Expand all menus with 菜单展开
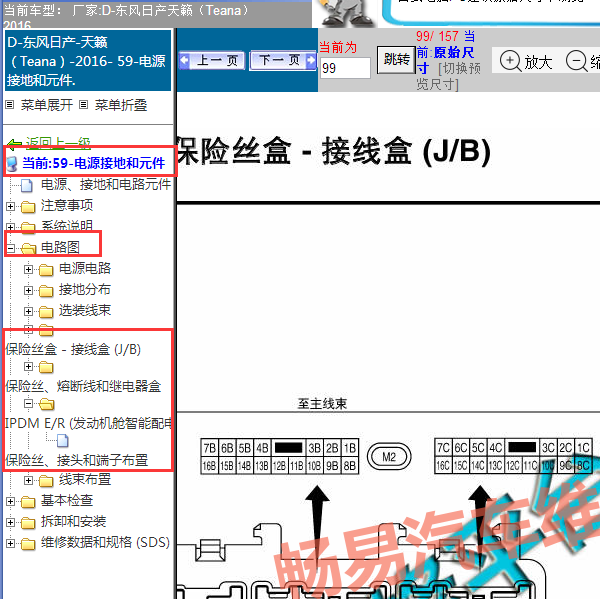The image size is (600, 599). [x=47, y=105]
